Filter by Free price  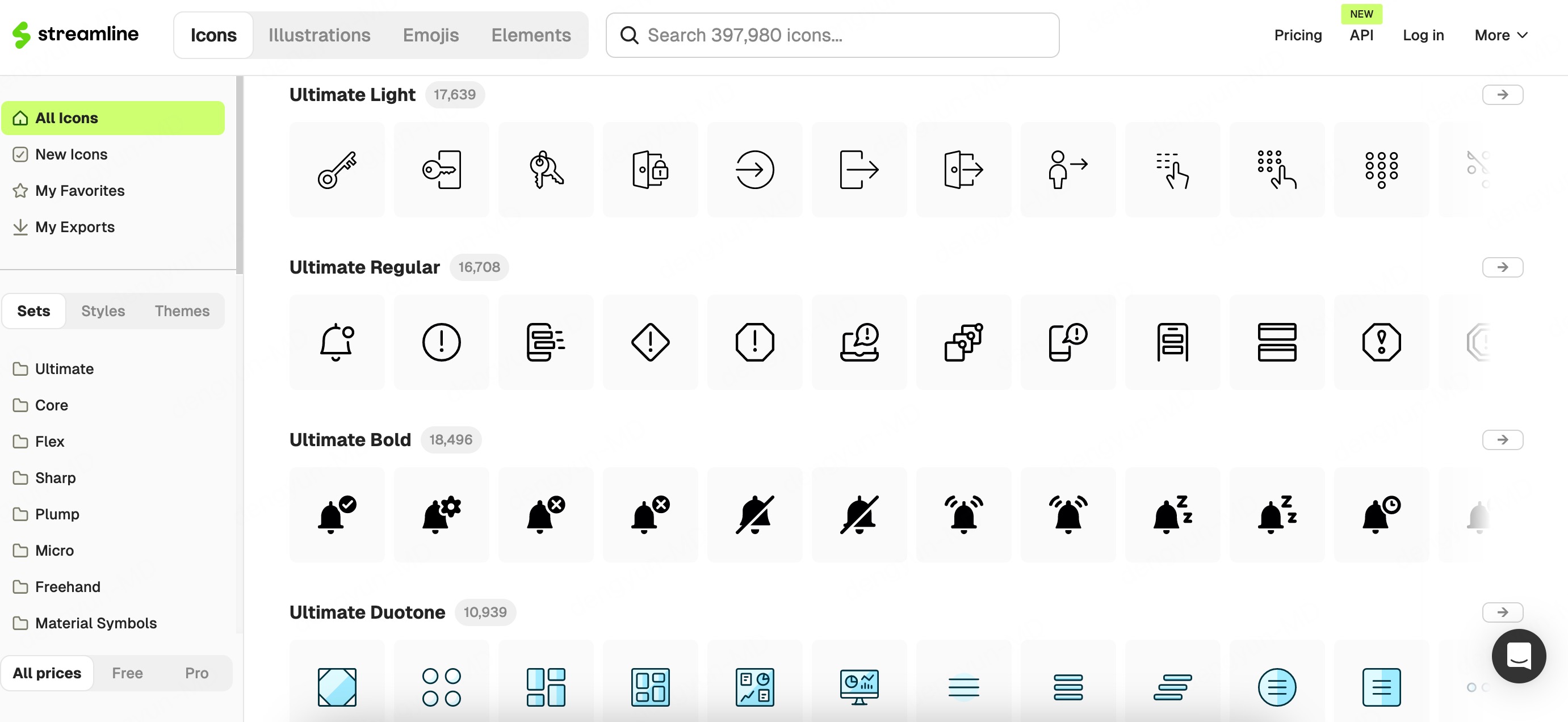tap(127, 673)
